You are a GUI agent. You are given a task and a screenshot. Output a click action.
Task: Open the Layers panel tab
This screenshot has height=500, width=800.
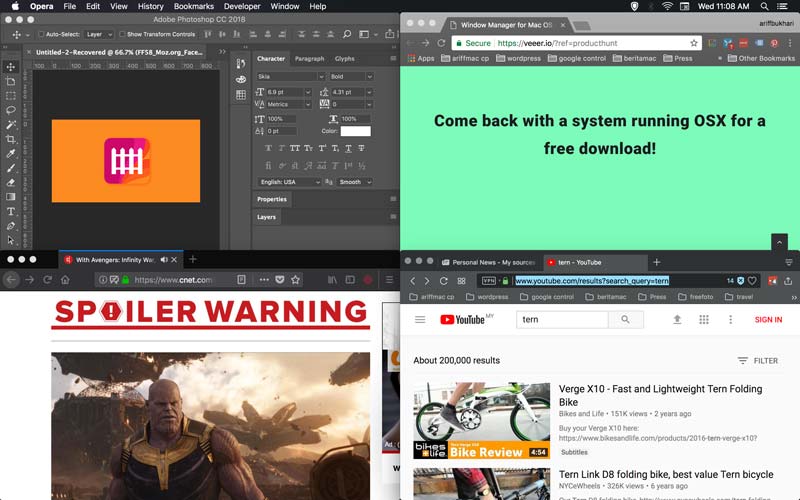[x=266, y=217]
